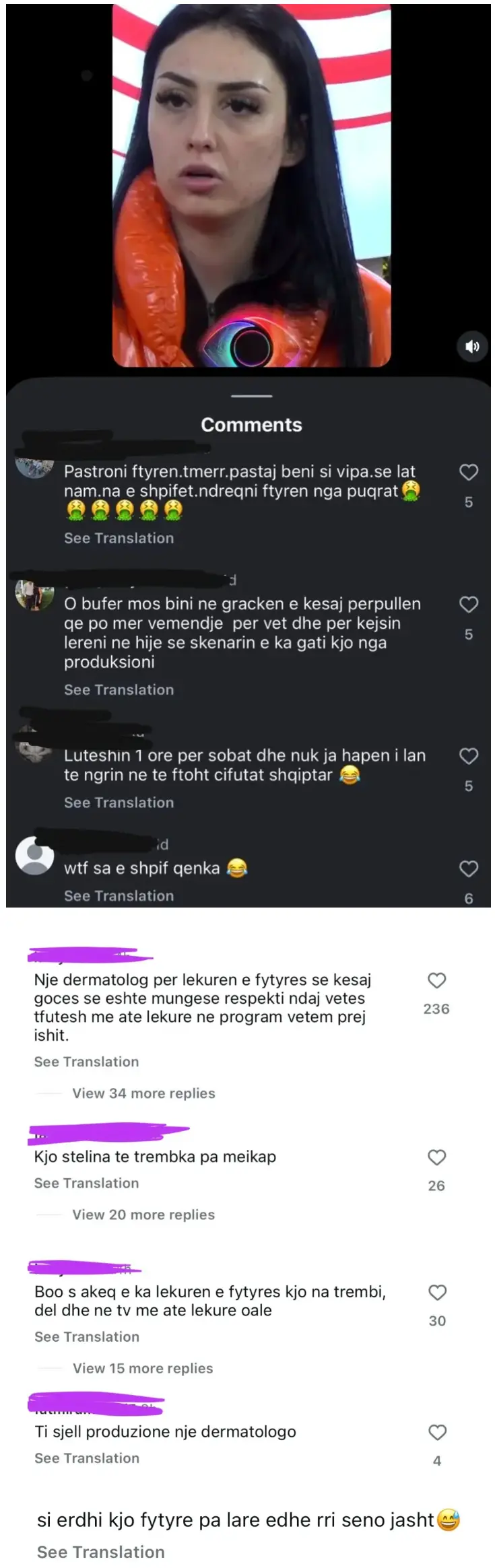Like the comment starting 'Luteshin 1 ore'
This screenshot has width=495, height=1568.
tap(469, 756)
